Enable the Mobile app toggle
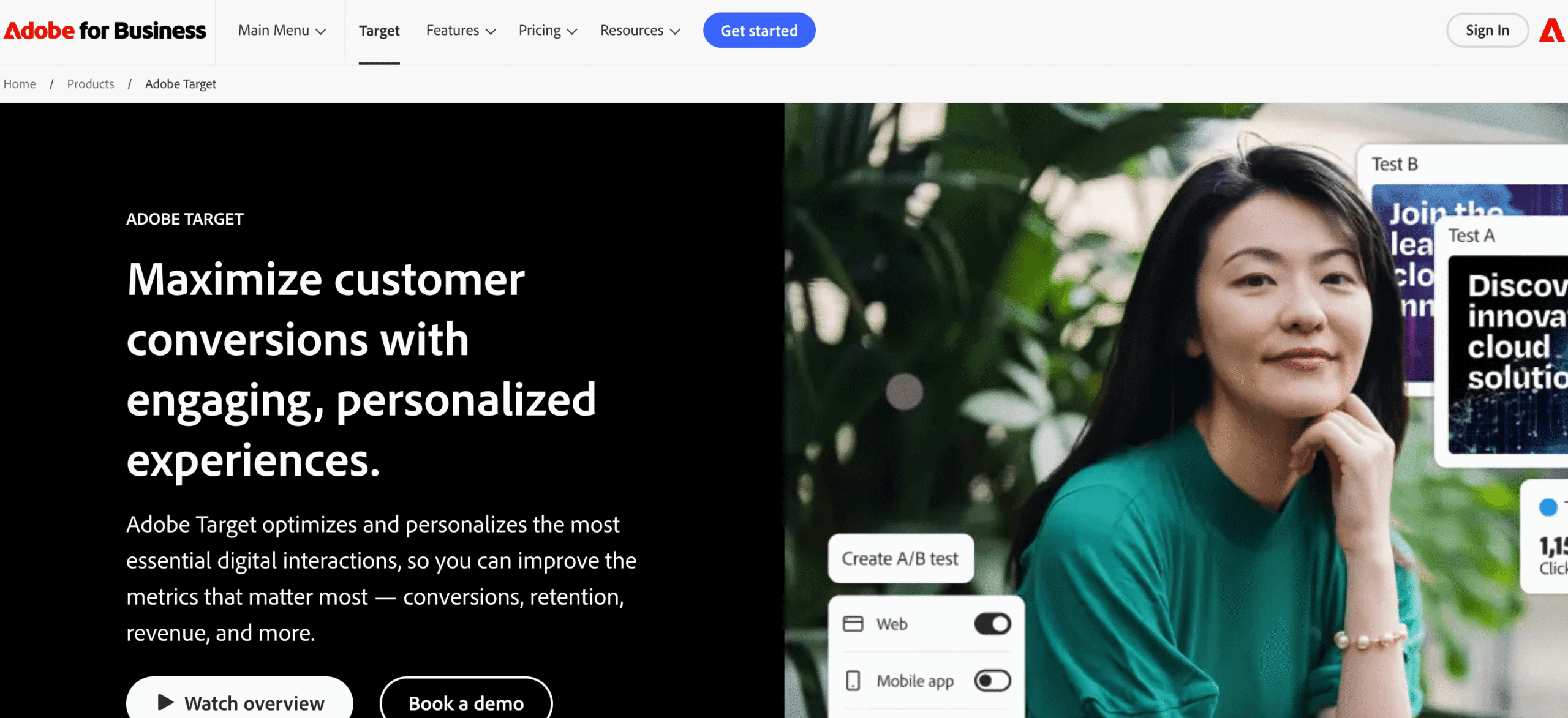1568x718 pixels. click(x=992, y=681)
